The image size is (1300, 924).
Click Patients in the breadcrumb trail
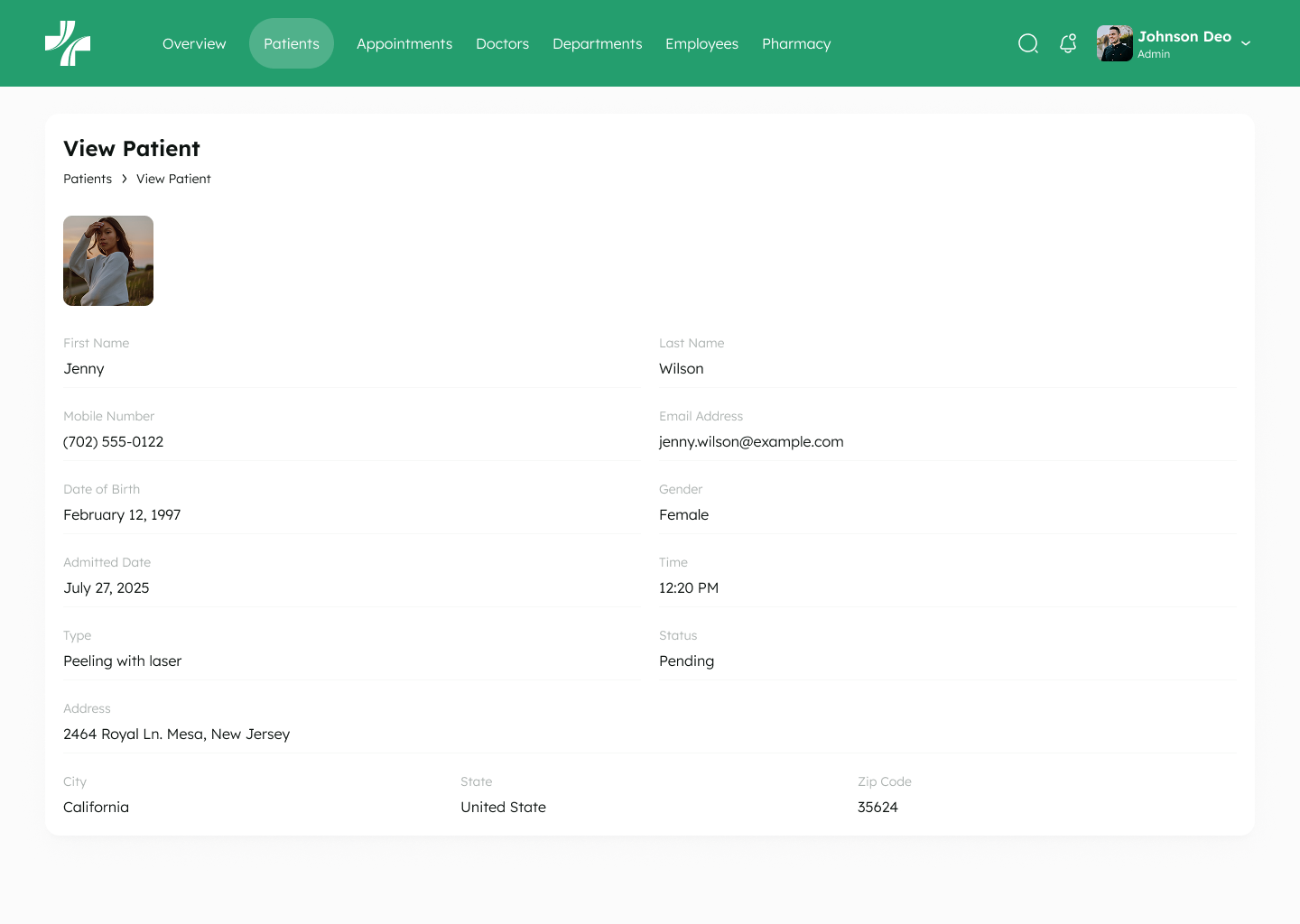(88, 179)
